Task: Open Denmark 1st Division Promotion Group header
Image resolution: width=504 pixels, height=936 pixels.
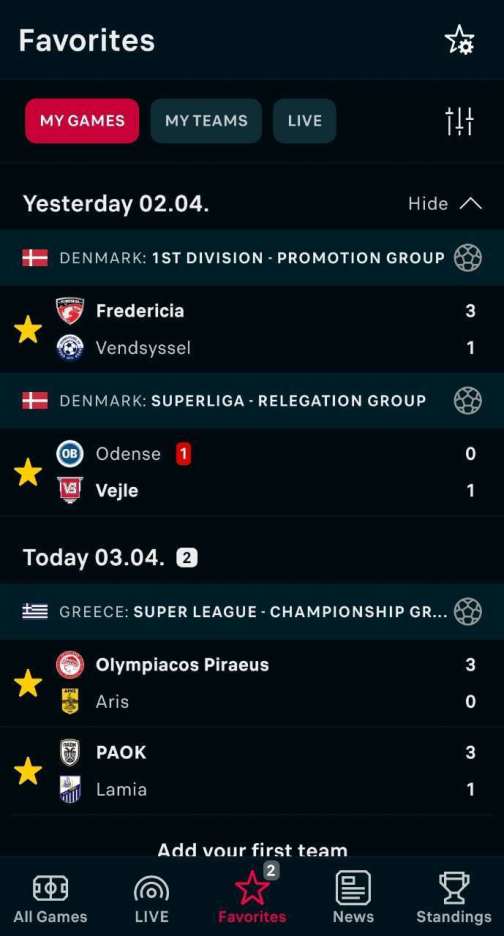Action: coord(252,258)
